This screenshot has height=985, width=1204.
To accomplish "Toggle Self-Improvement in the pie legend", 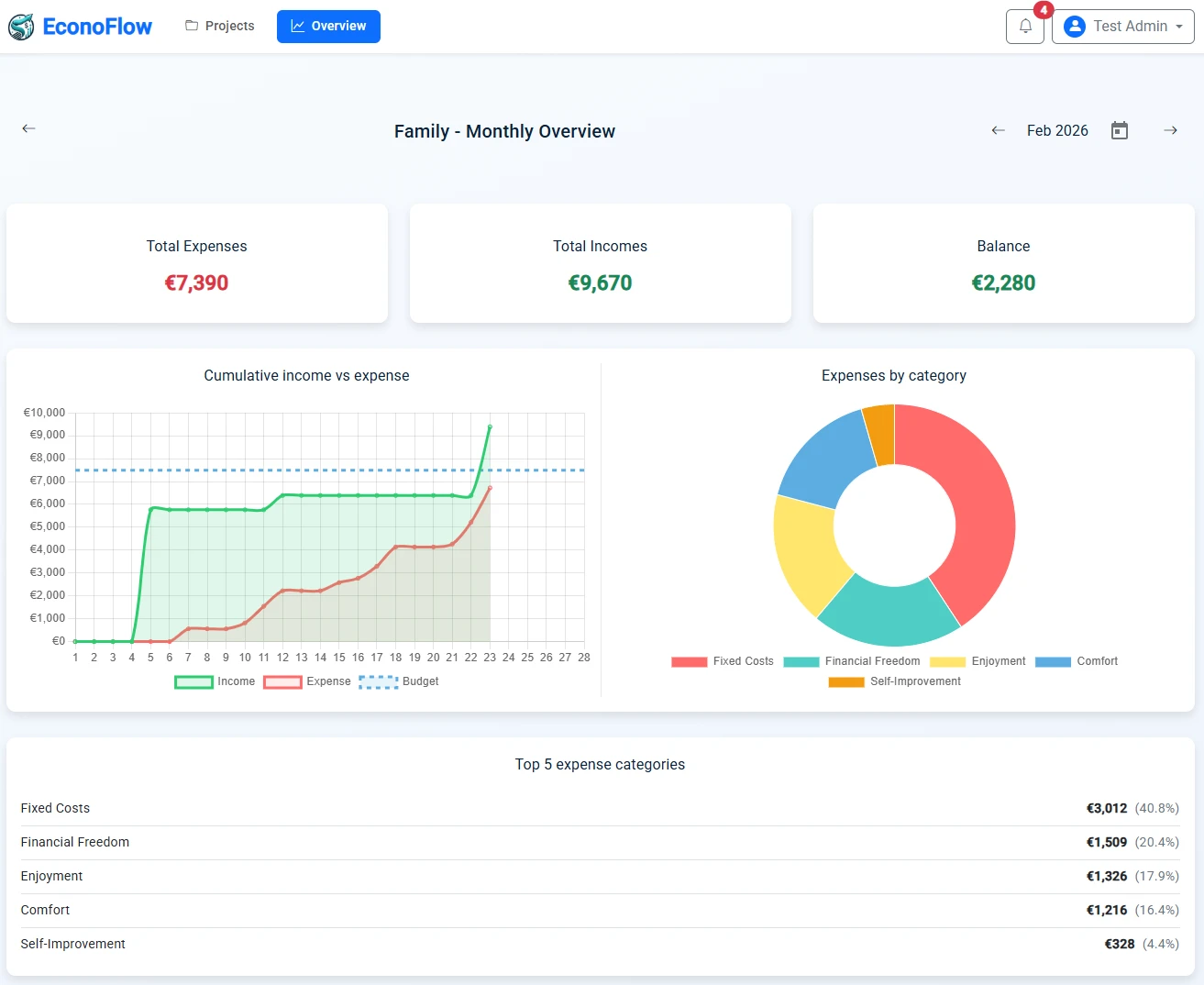I will [x=894, y=681].
